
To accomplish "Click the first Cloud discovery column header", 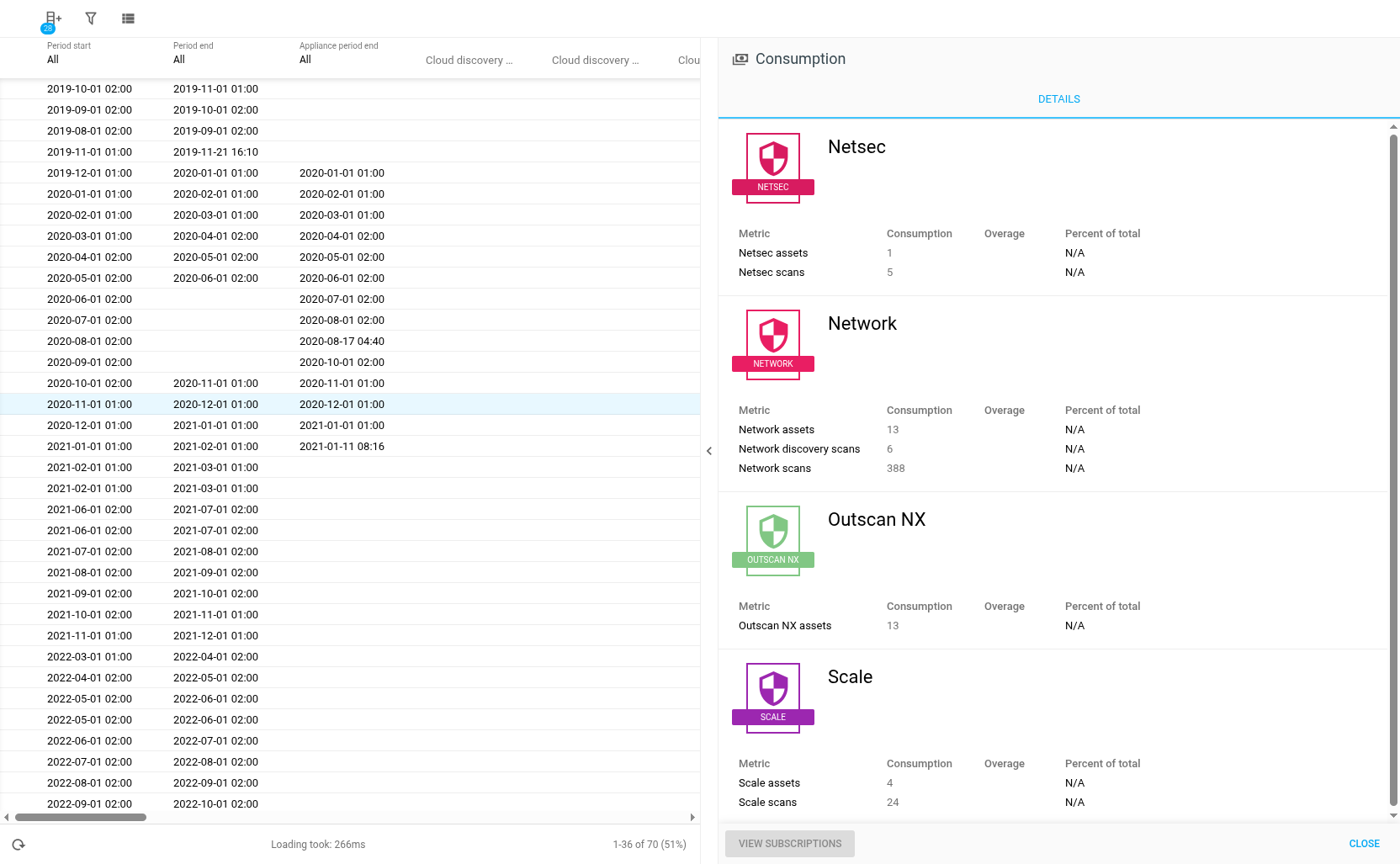I will 468,61.
